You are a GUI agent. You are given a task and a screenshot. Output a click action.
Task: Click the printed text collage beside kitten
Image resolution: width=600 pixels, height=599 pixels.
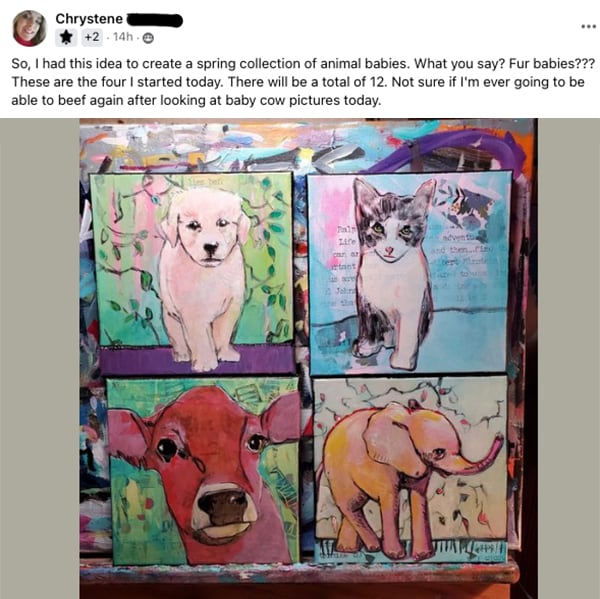[344, 266]
